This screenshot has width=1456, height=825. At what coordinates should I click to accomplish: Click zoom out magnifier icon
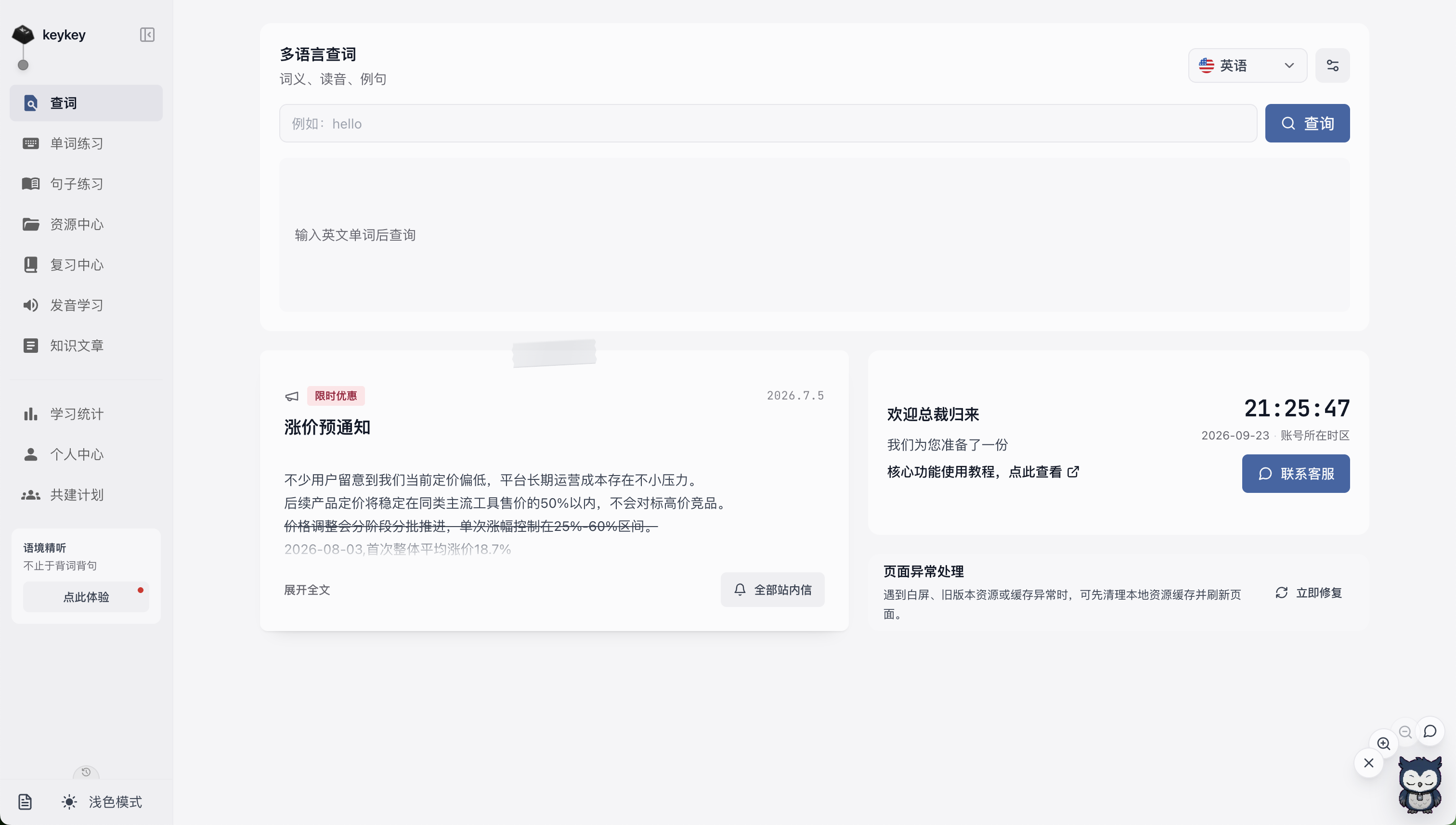tap(1405, 732)
